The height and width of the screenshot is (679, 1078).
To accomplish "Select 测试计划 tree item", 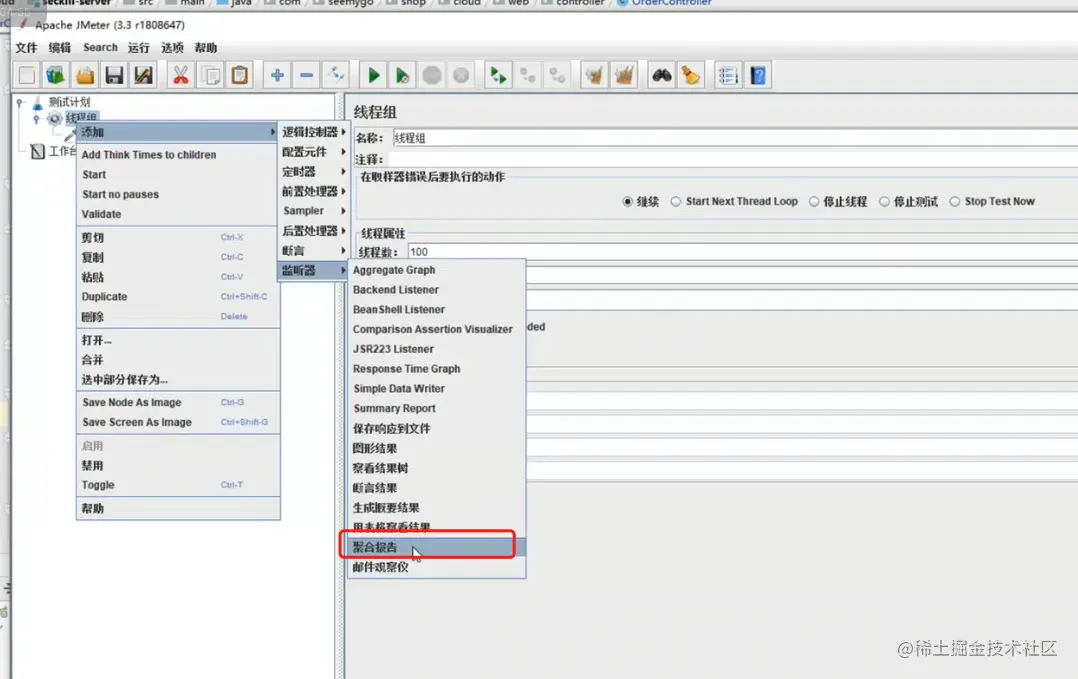I will click(69, 102).
